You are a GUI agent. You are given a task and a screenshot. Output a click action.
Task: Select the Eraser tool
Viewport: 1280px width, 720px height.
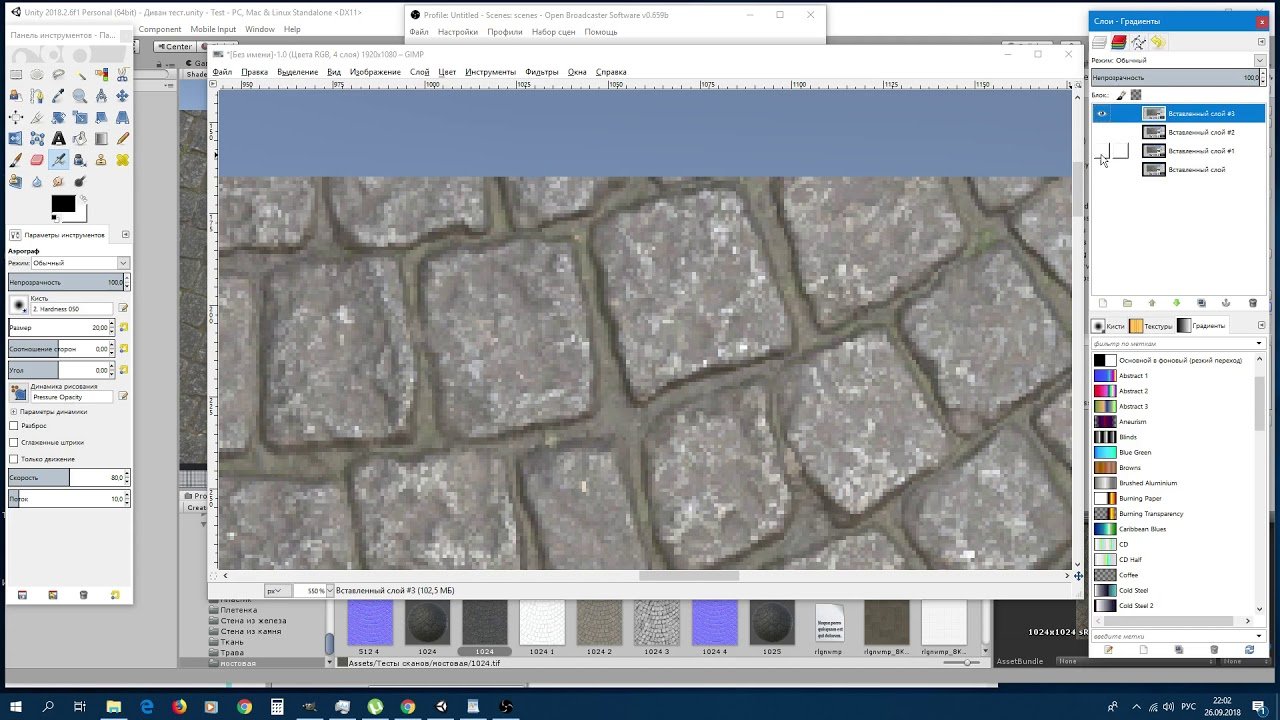click(x=37, y=160)
